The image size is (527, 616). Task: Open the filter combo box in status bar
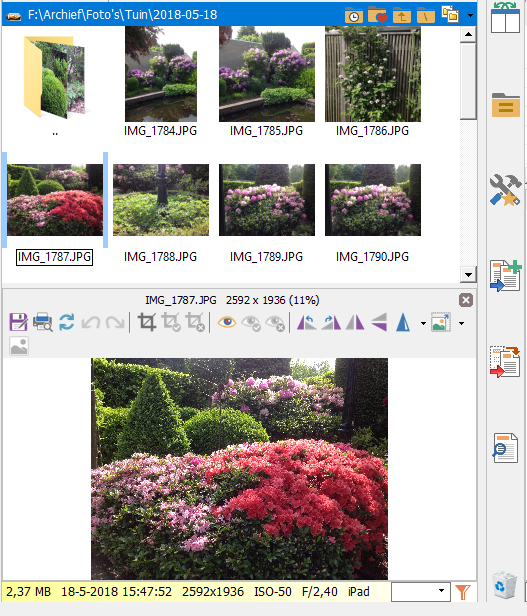(420, 592)
